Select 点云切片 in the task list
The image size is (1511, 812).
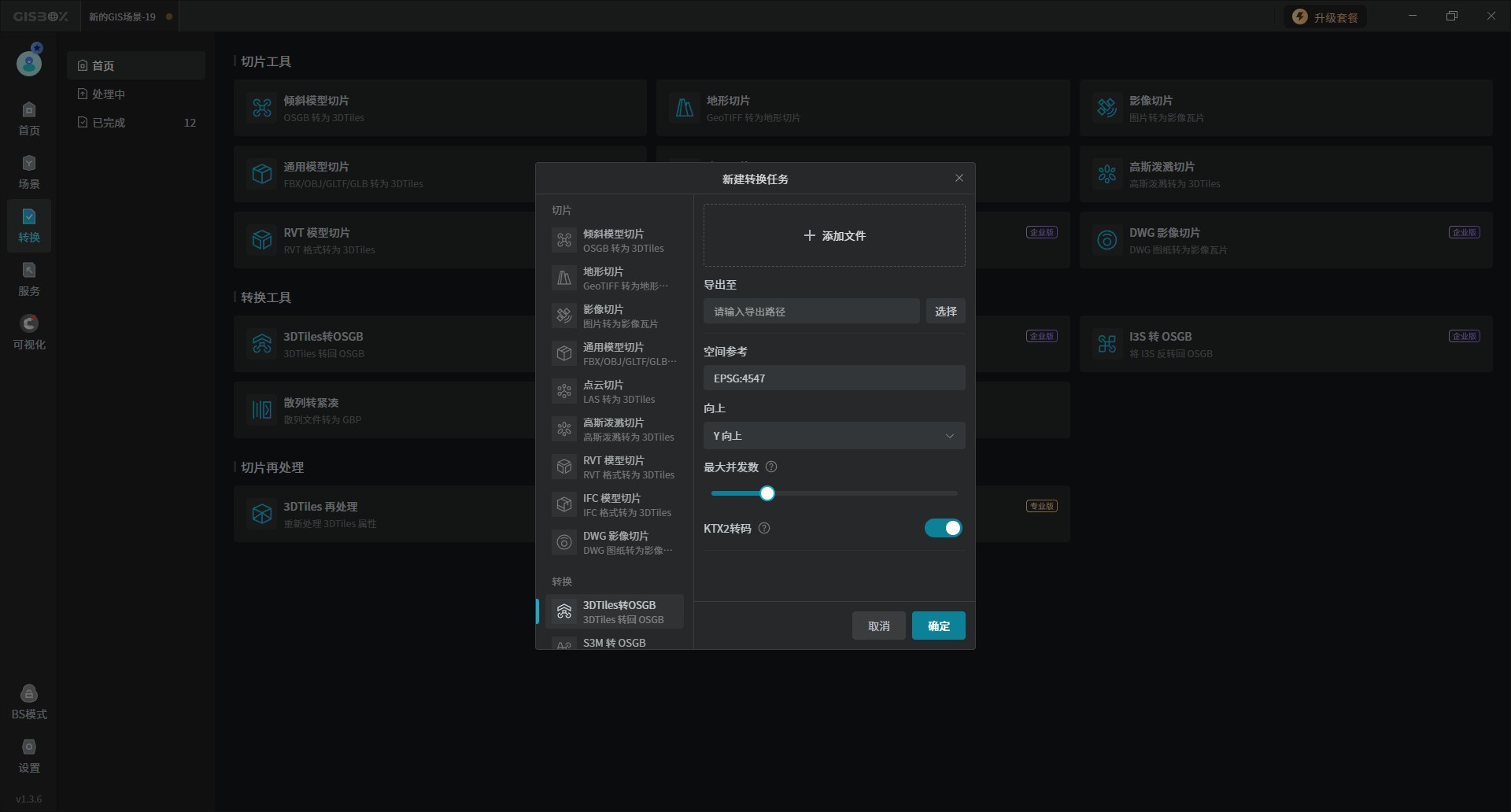coord(614,392)
